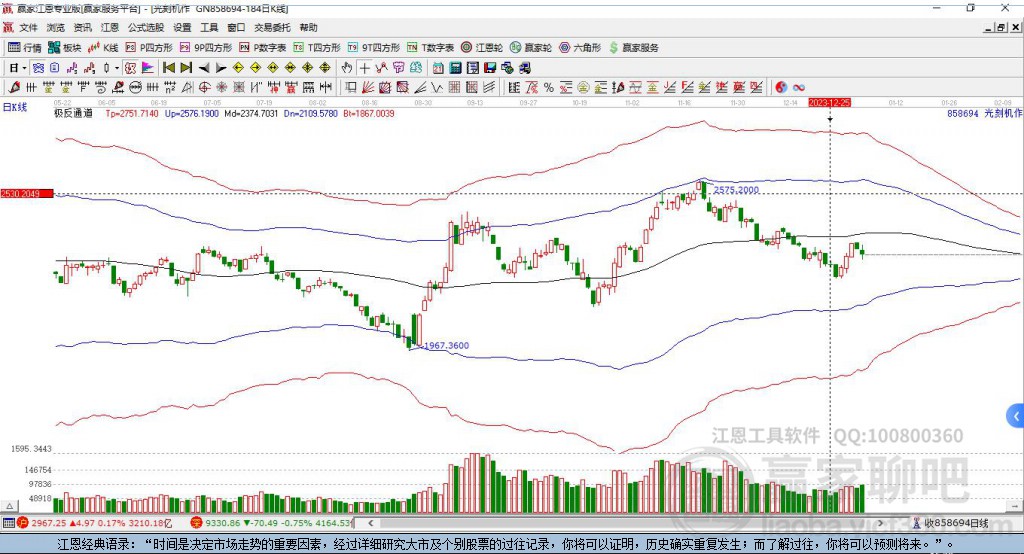1024x554 pixels.
Task: Click the 赢家服务 button
Action: click(x=633, y=48)
